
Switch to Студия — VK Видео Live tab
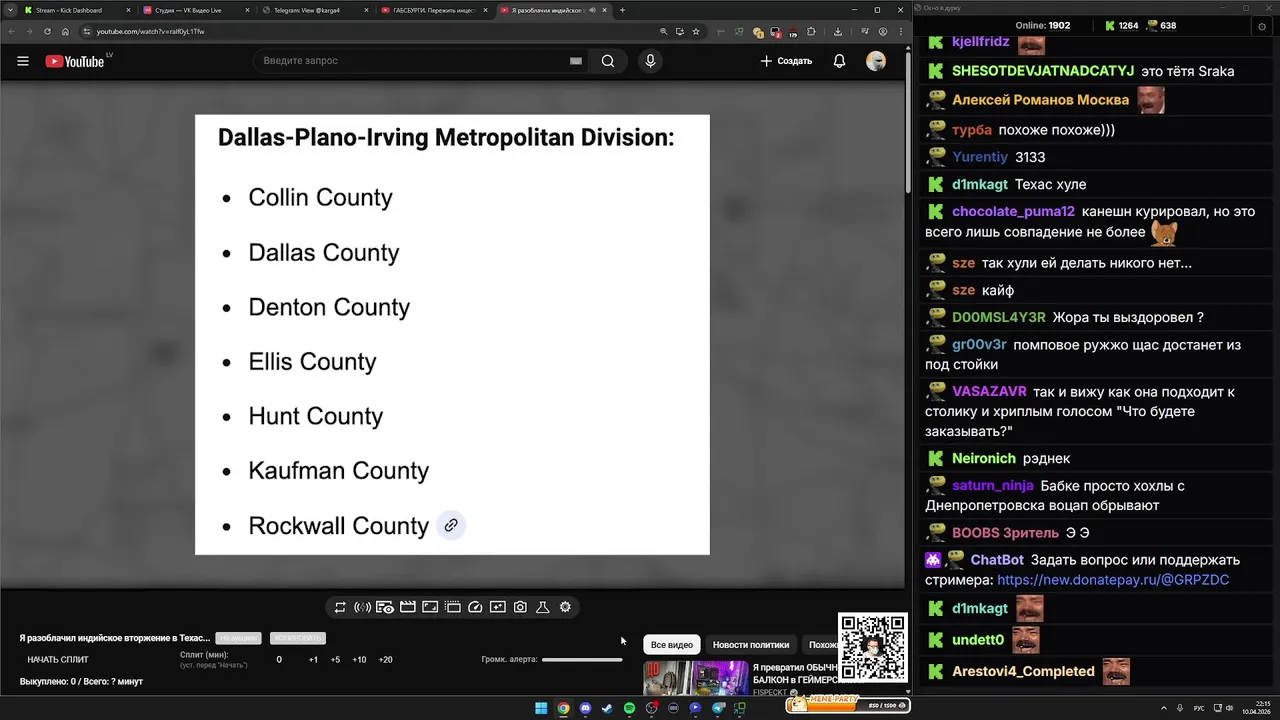click(195, 10)
